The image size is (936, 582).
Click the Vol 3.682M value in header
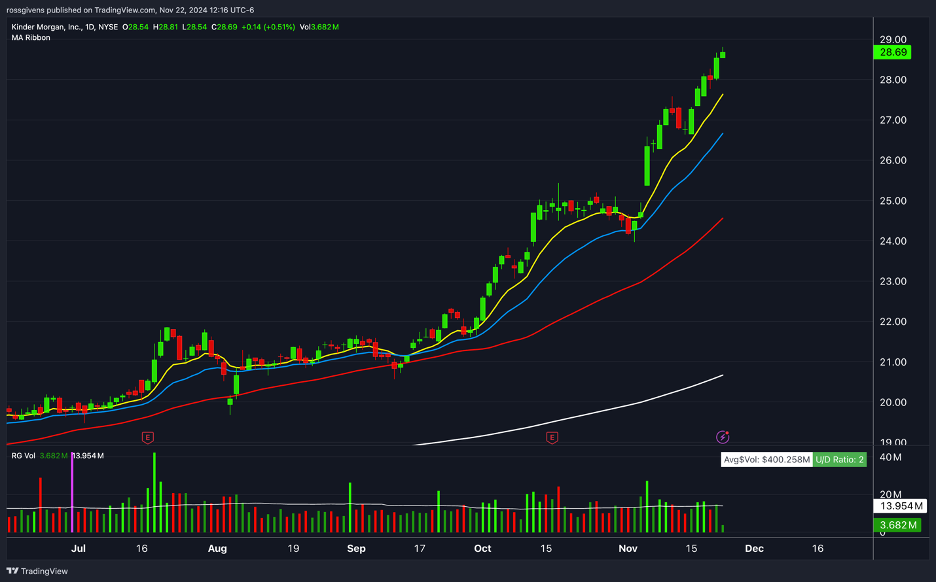[x=319, y=27]
